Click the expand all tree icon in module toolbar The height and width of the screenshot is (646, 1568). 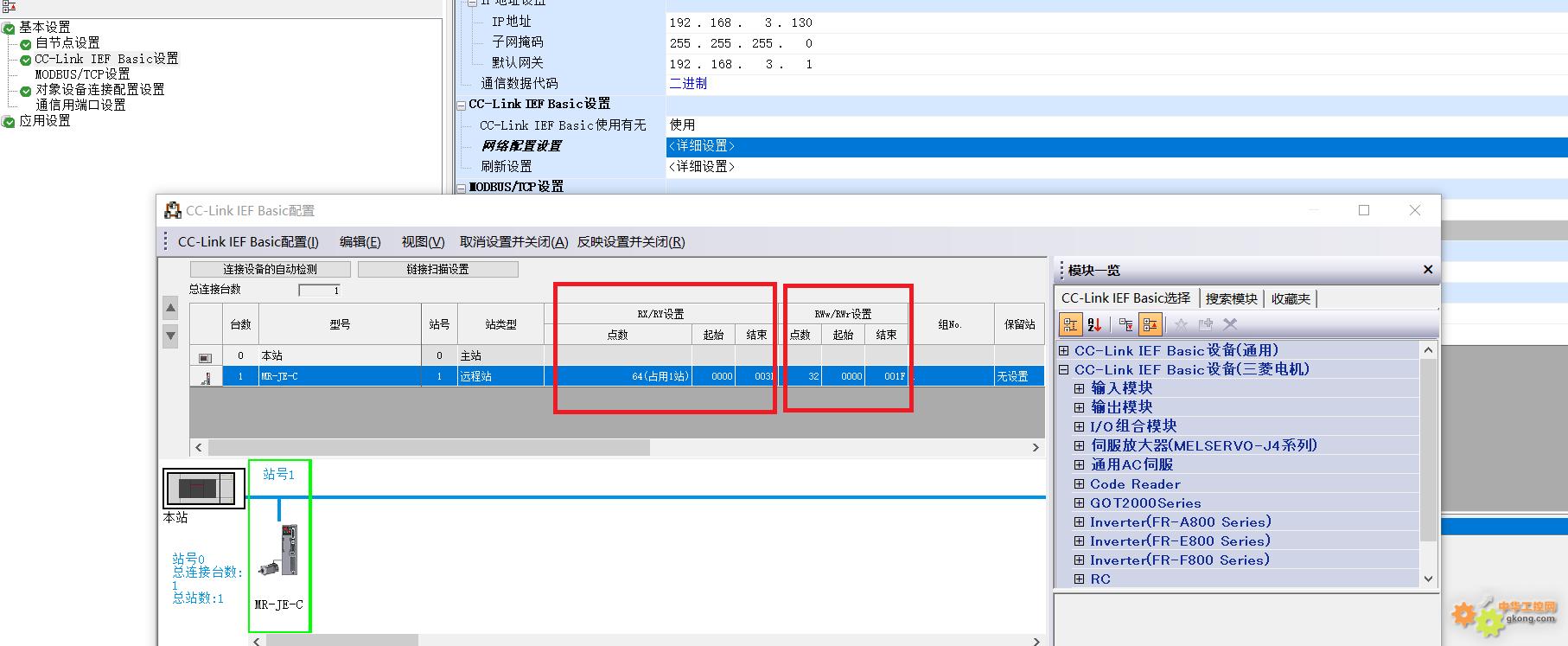[x=1125, y=325]
